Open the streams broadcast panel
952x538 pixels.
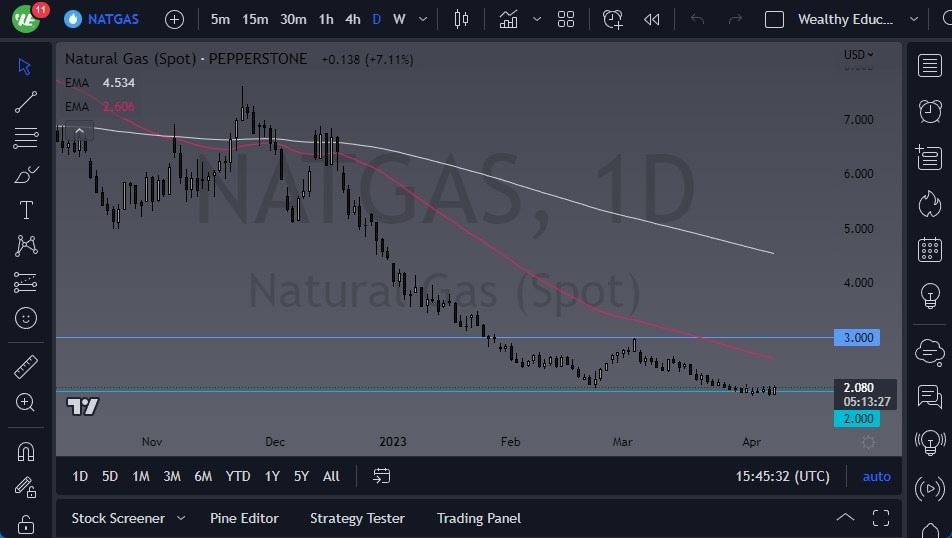[x=930, y=488]
